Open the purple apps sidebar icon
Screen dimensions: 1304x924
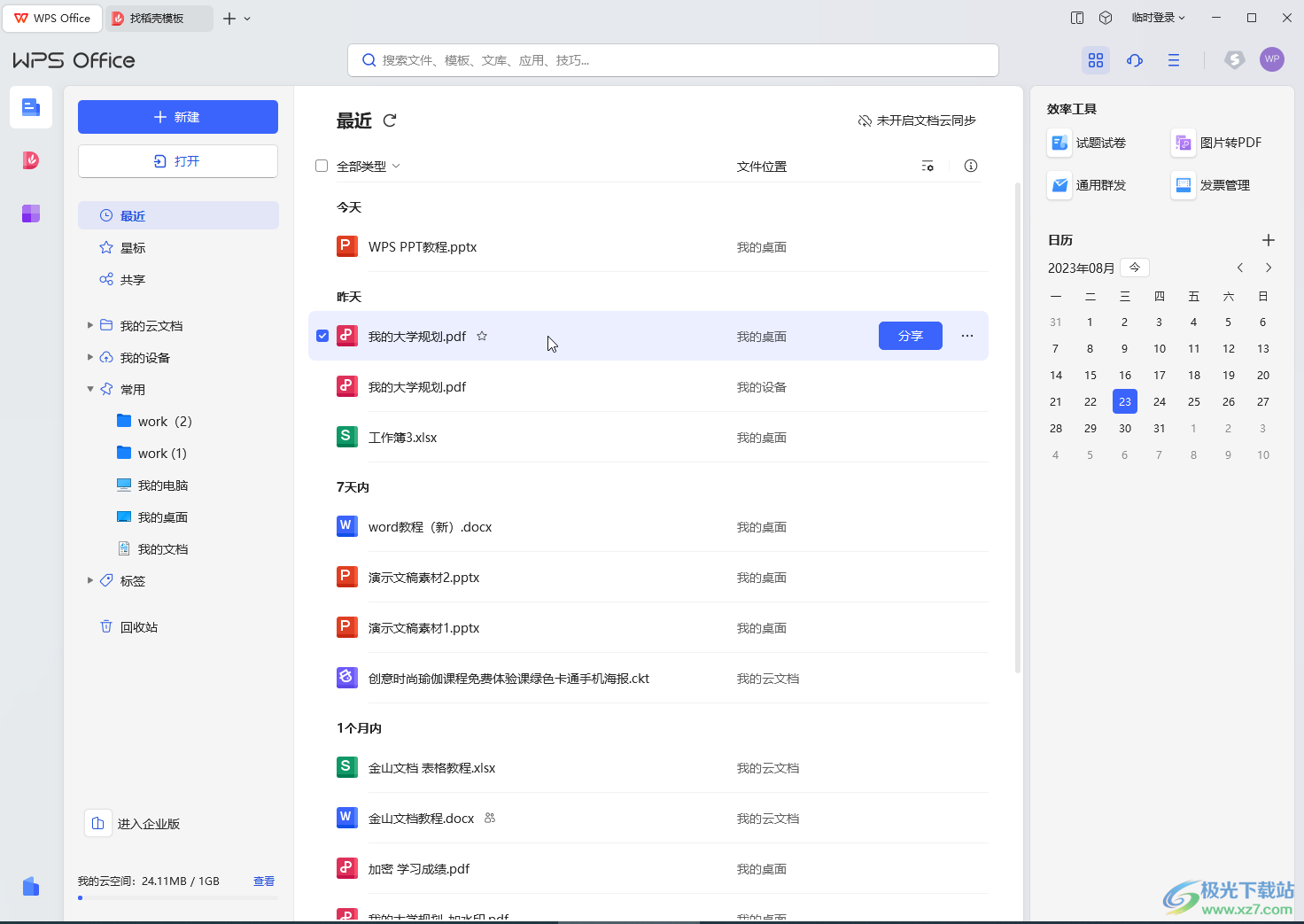point(31,214)
